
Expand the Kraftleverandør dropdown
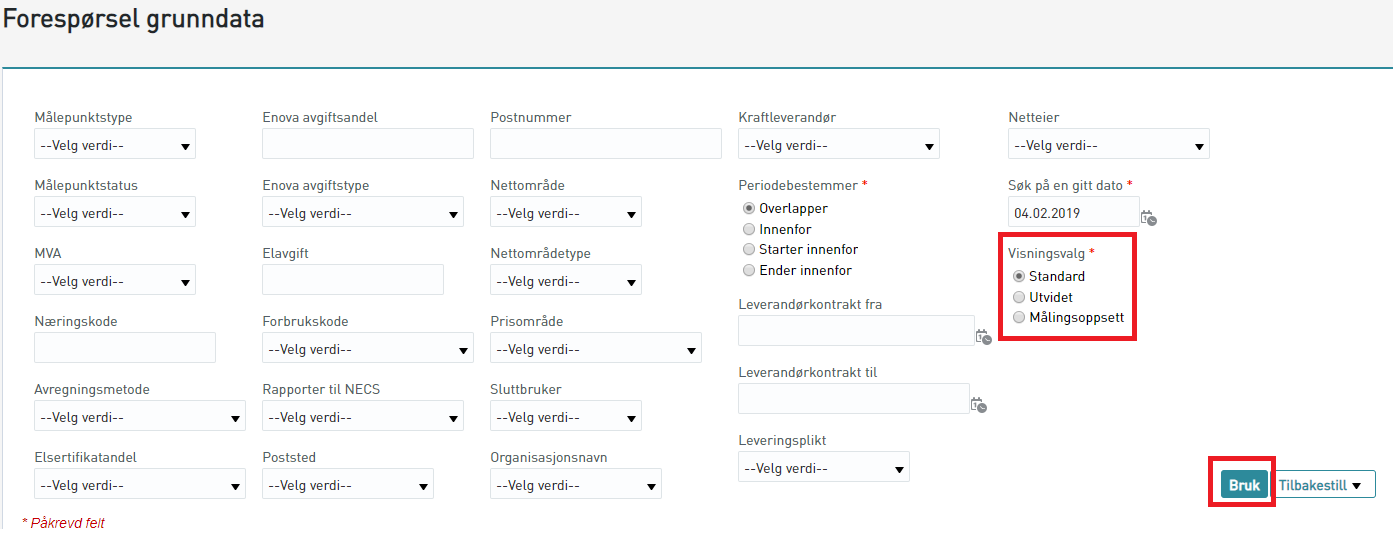click(839, 145)
